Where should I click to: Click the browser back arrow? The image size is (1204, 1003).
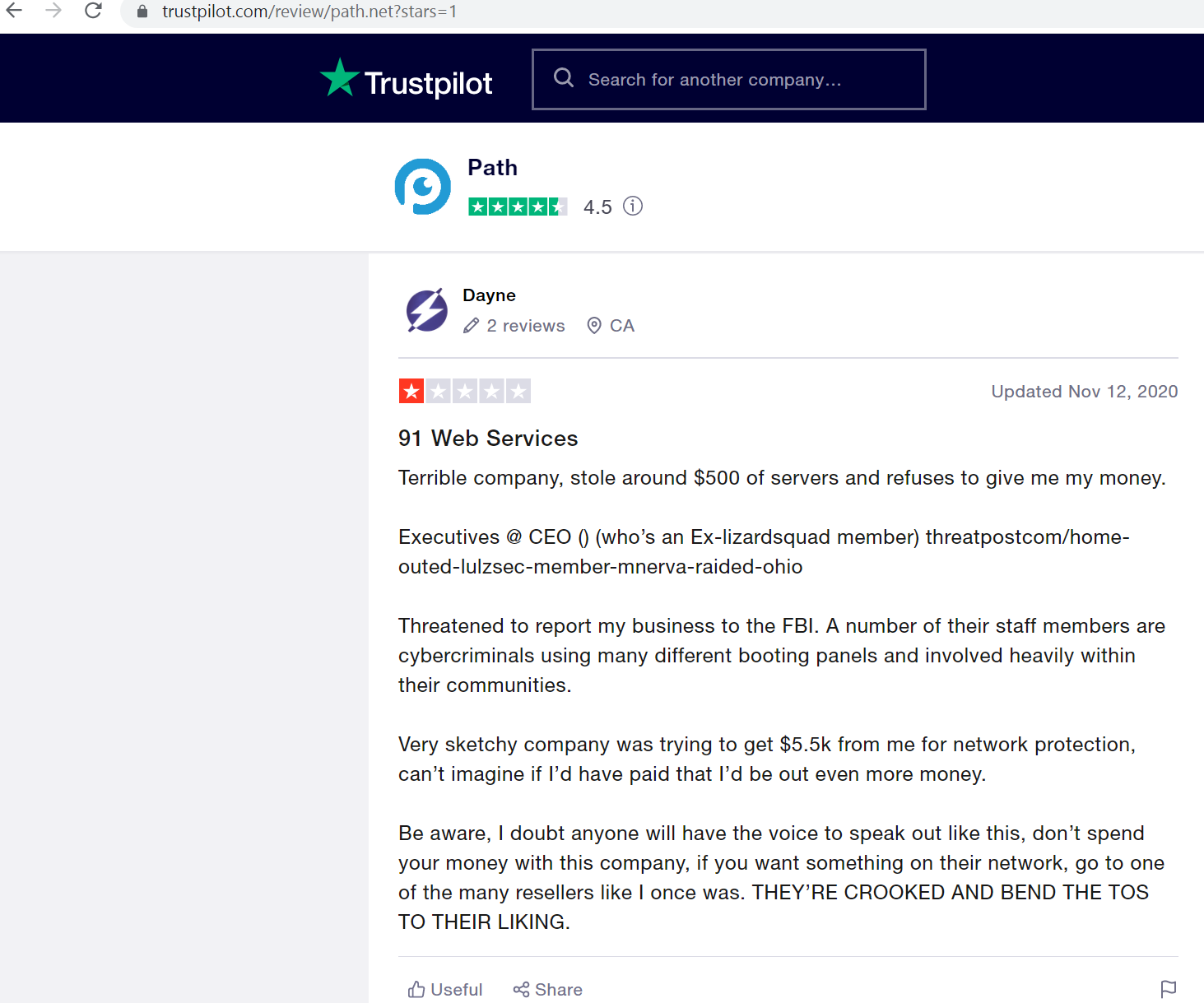point(15,11)
